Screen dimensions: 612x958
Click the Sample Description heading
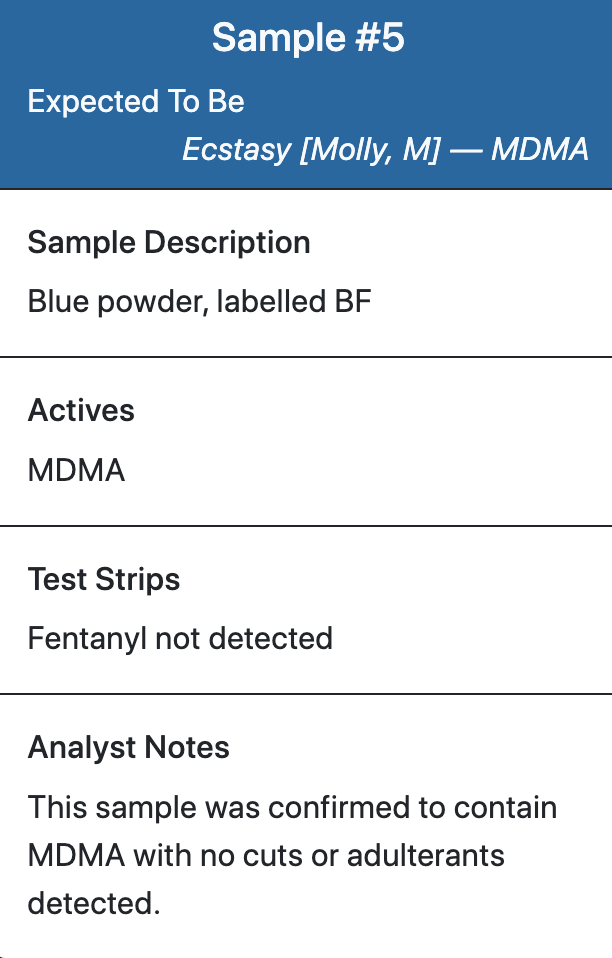[169, 243]
